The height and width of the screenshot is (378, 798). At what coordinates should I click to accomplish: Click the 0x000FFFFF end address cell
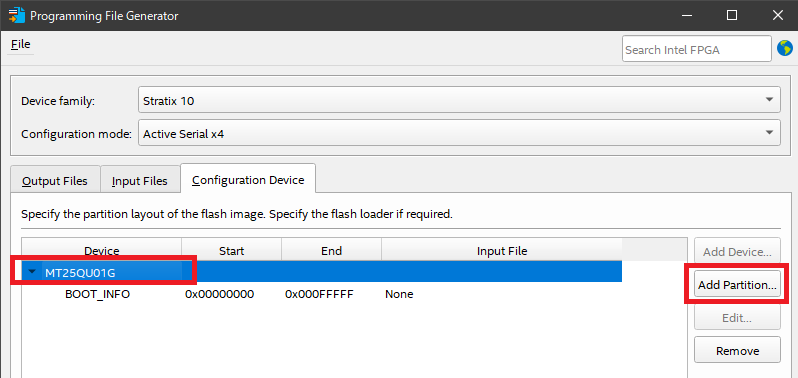click(x=319, y=294)
